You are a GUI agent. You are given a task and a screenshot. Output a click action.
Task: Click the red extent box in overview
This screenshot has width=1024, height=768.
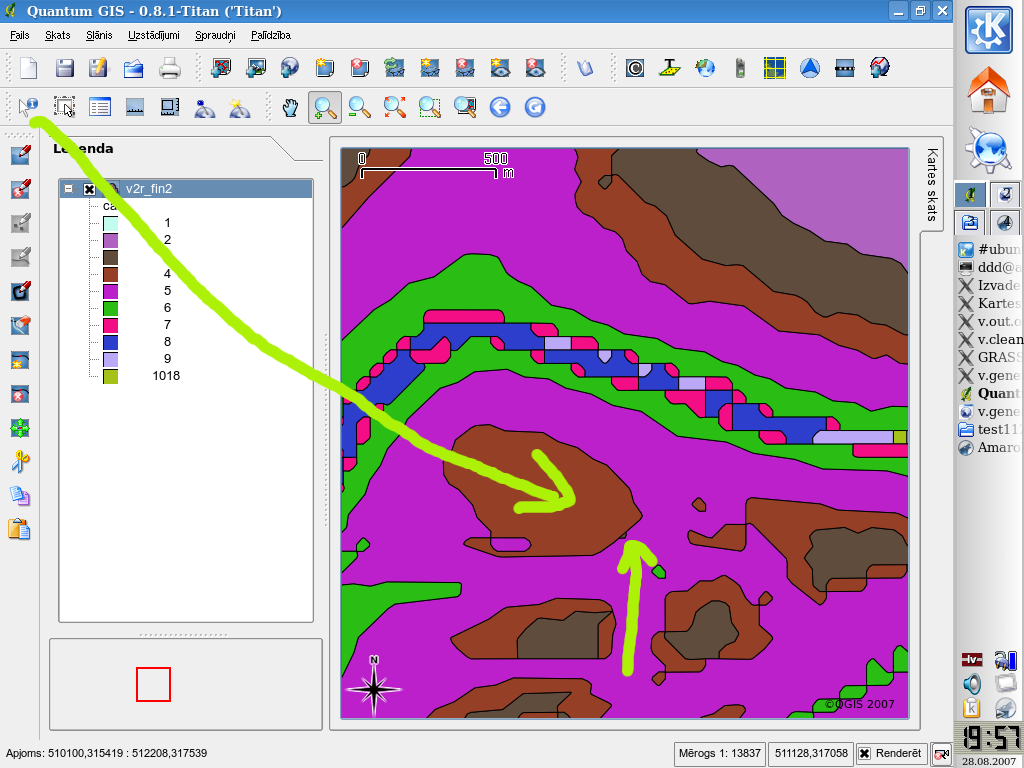coord(153,684)
